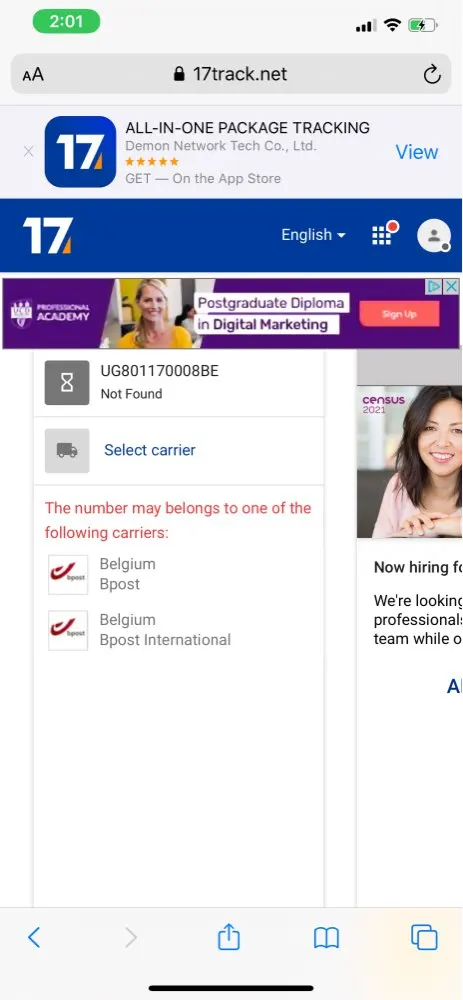Click the 17 logo in blue header
The width and height of the screenshot is (463, 1000).
pyautogui.click(x=48, y=235)
